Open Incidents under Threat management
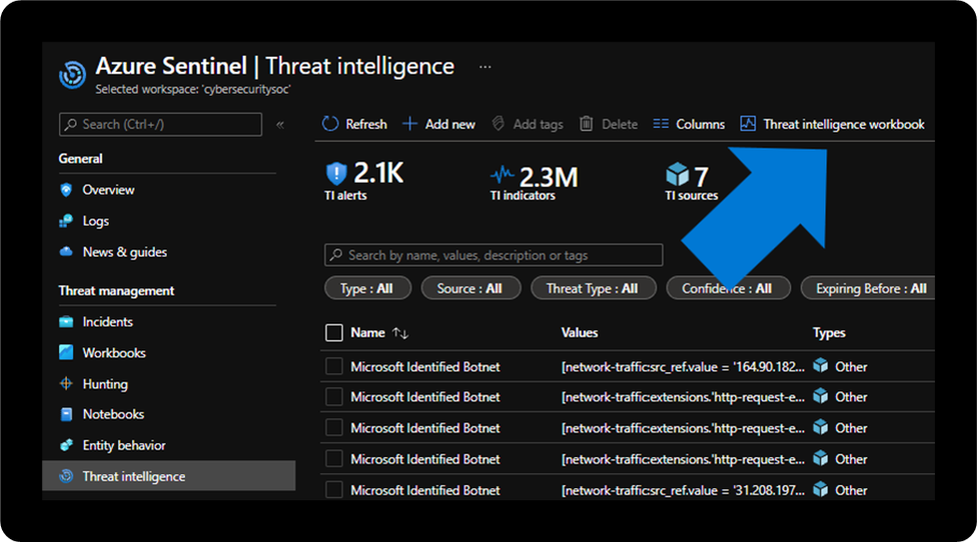 (x=108, y=322)
